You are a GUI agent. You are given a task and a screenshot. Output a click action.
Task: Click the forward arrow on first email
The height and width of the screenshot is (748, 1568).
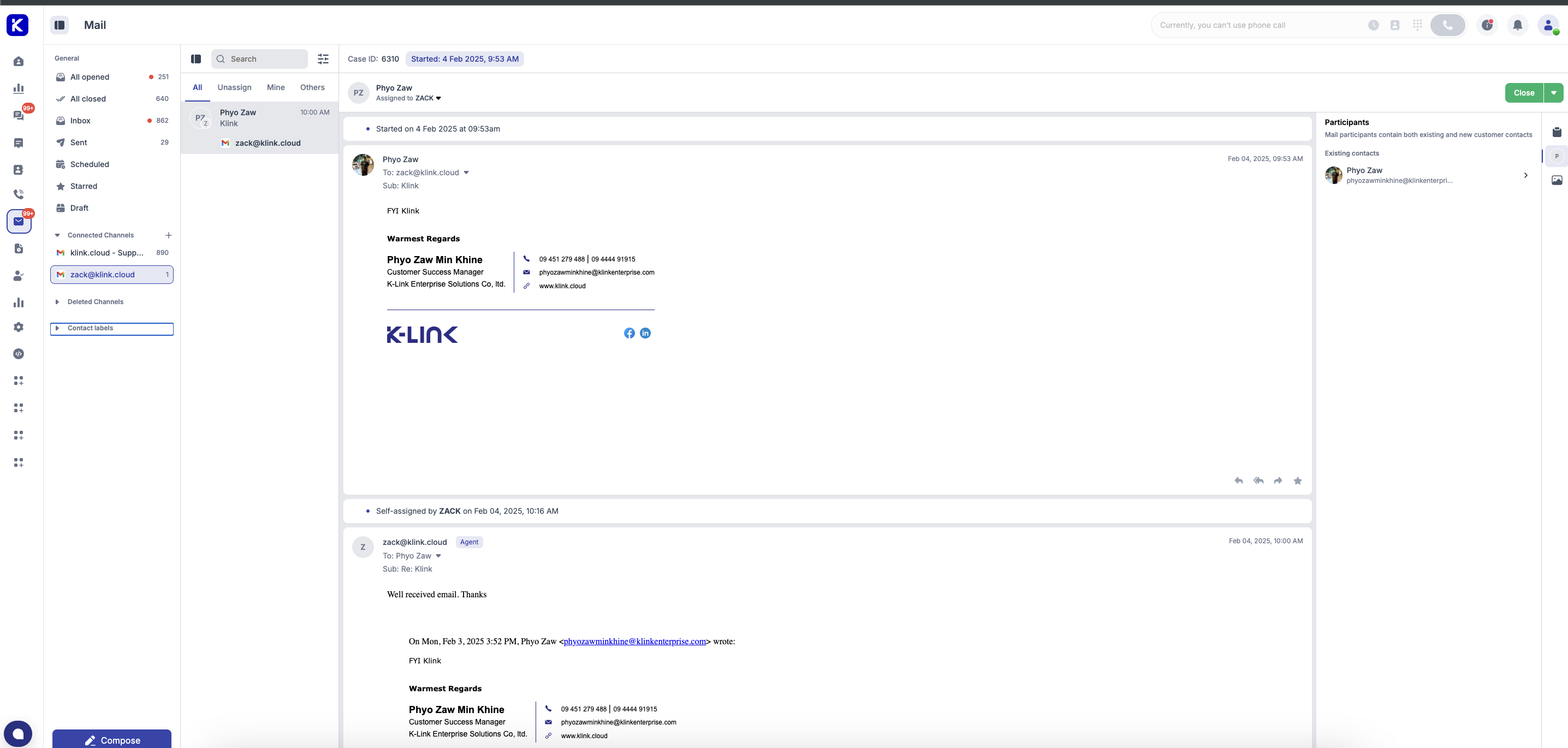coord(1278,481)
